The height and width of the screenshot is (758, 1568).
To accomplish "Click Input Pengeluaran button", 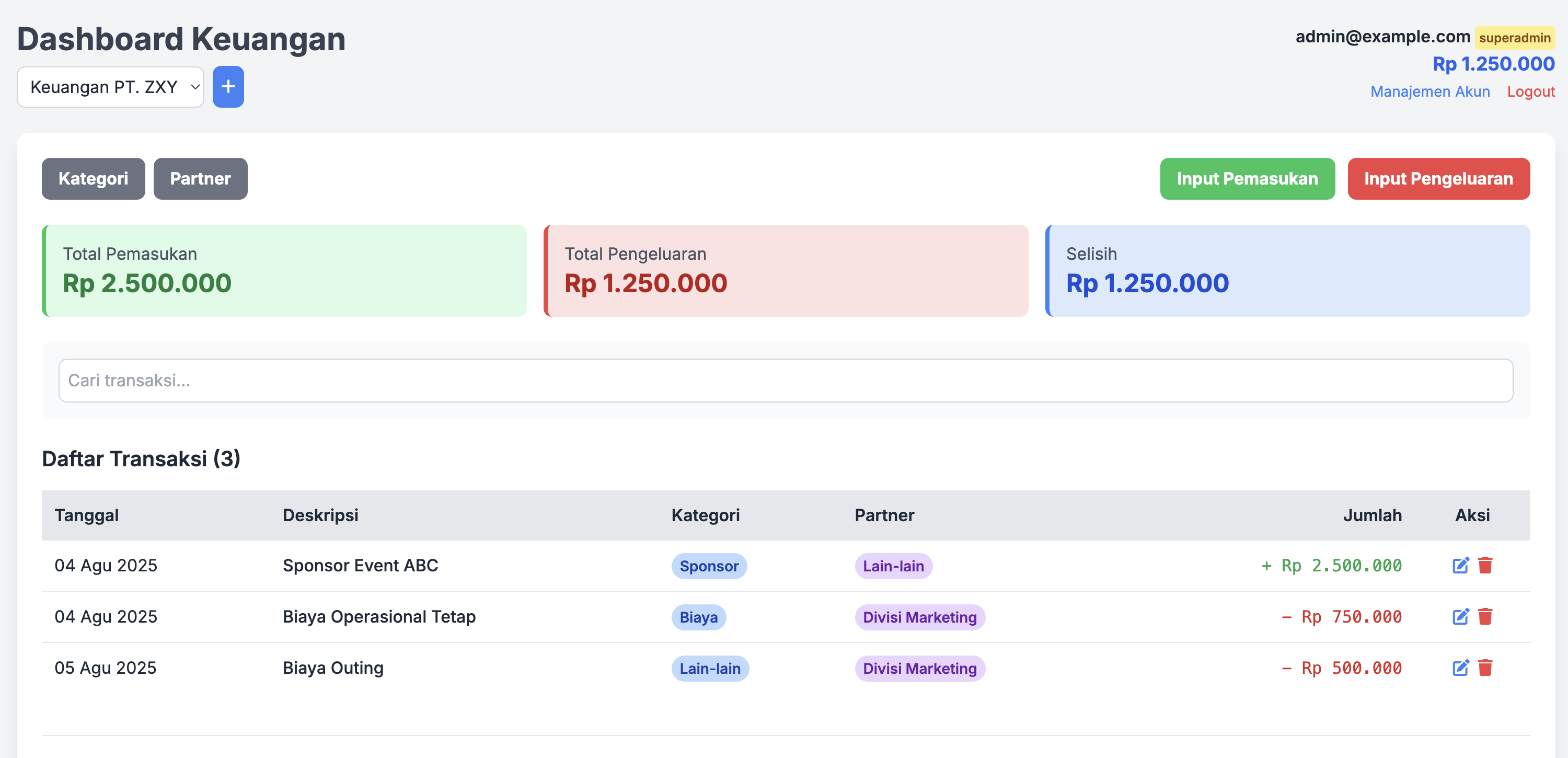I will pyautogui.click(x=1438, y=179).
